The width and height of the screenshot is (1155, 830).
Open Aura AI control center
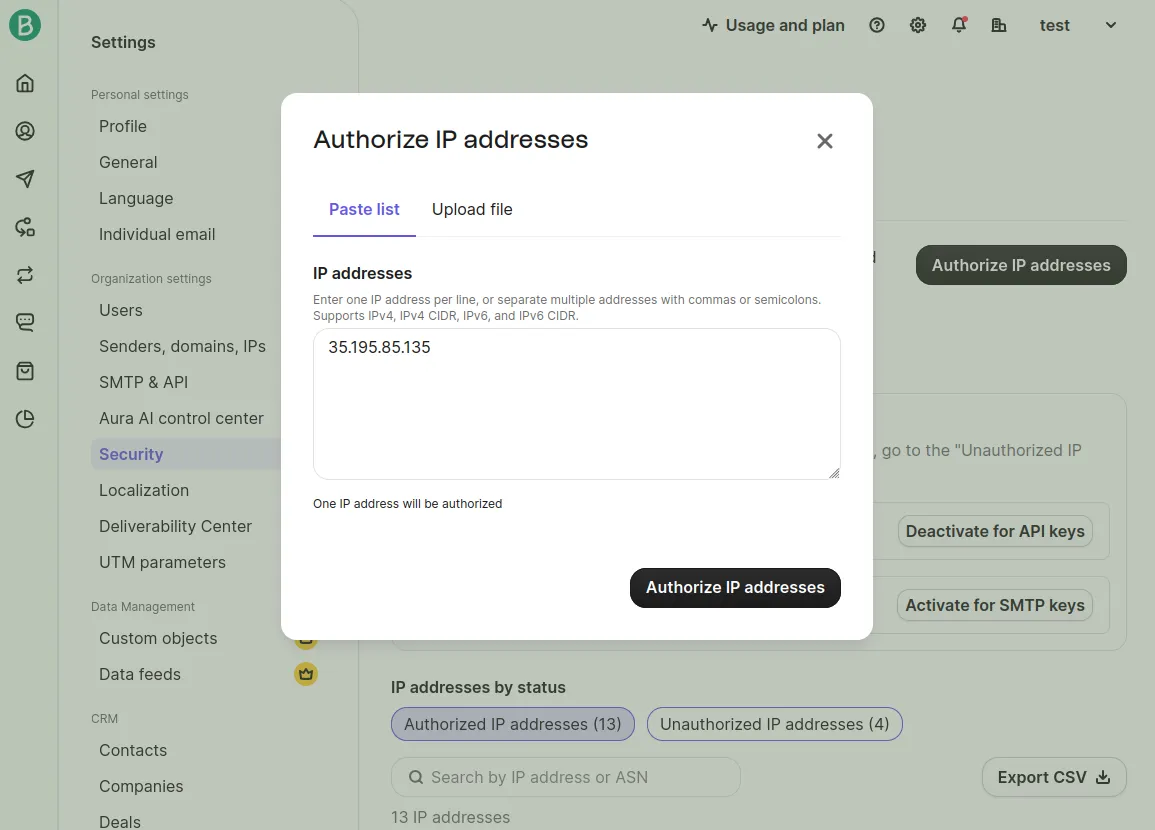tap(181, 418)
